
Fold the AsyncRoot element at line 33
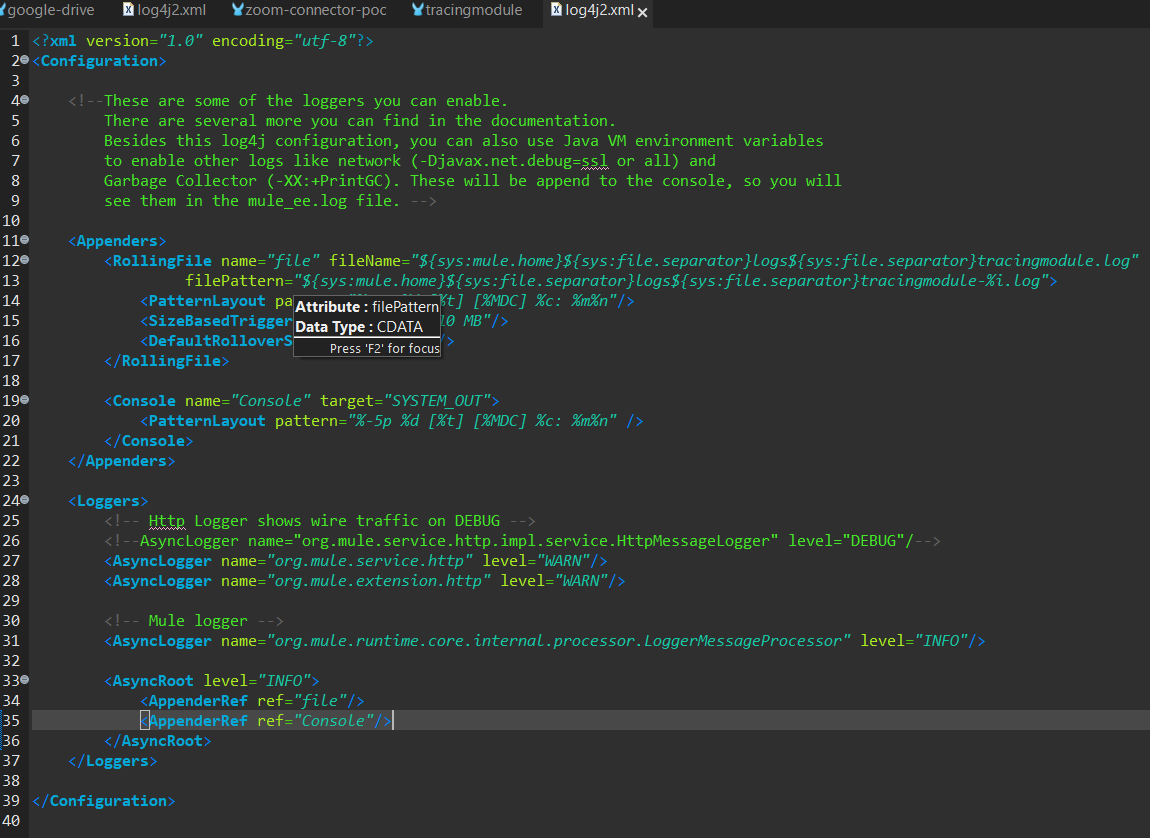[x=25, y=681]
